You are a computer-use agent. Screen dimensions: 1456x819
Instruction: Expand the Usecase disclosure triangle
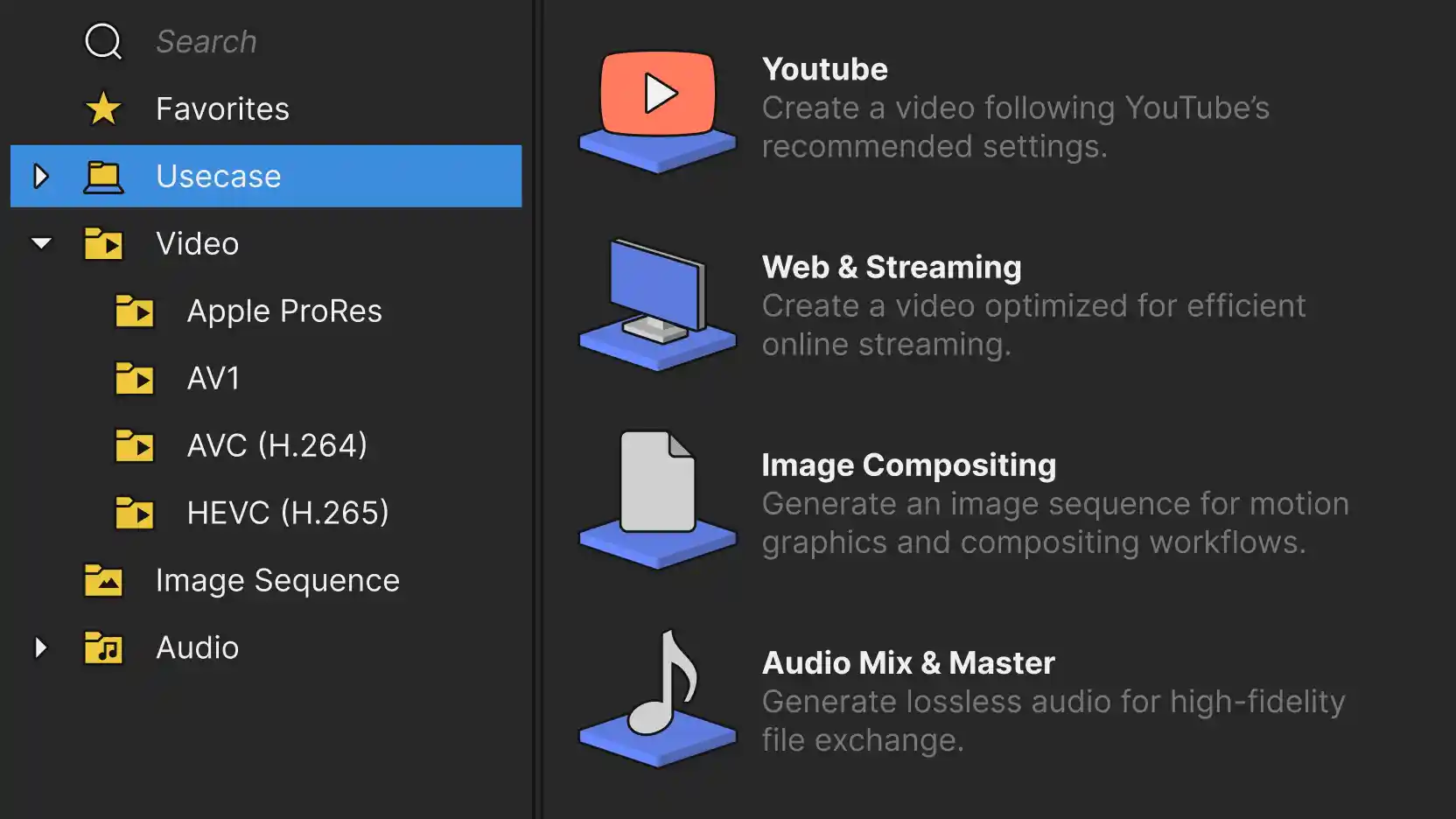[x=40, y=176]
